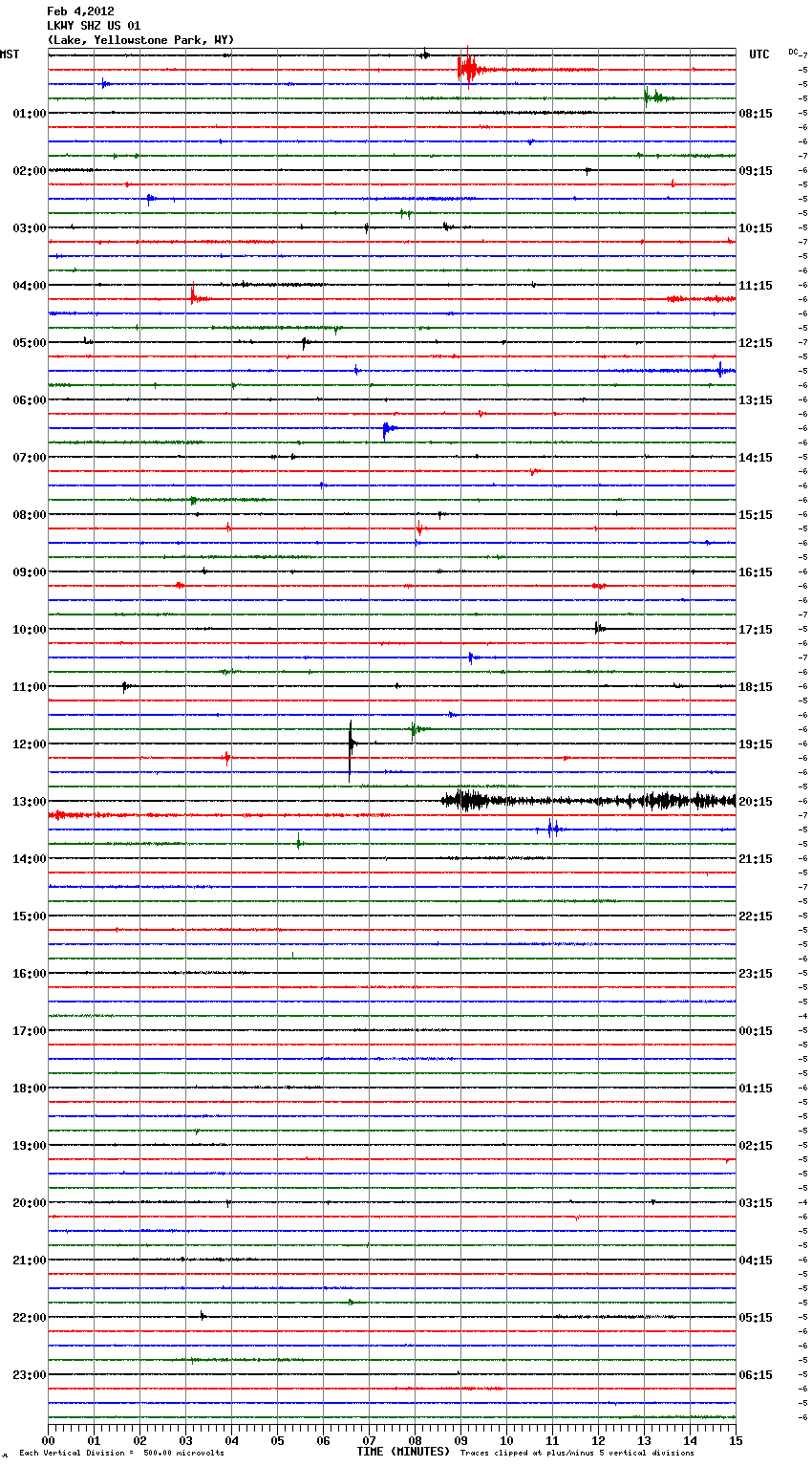Screen dimensions: 812x1466
Task: Click the '09' minute axis tick label
Action: tap(460, 1439)
